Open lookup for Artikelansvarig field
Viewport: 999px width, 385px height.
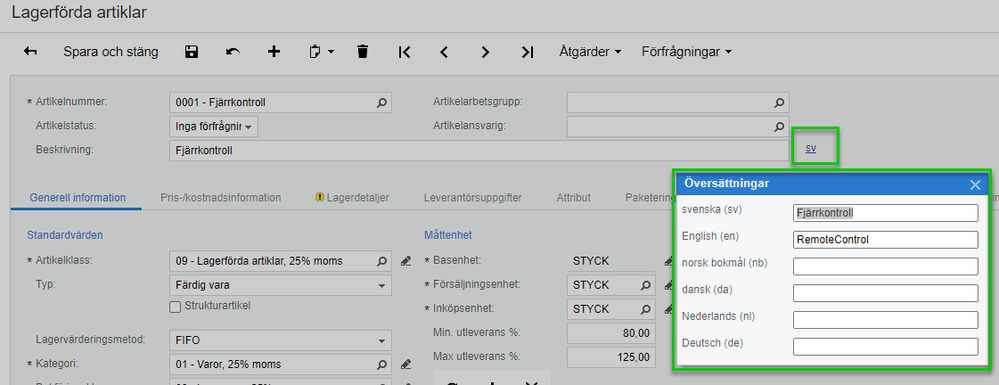click(779, 126)
